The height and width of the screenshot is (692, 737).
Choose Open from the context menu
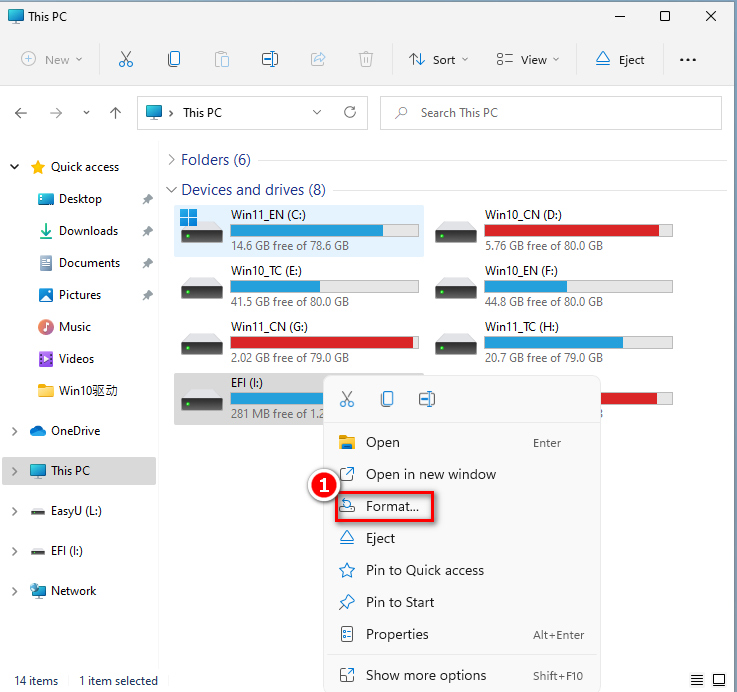click(462, 442)
